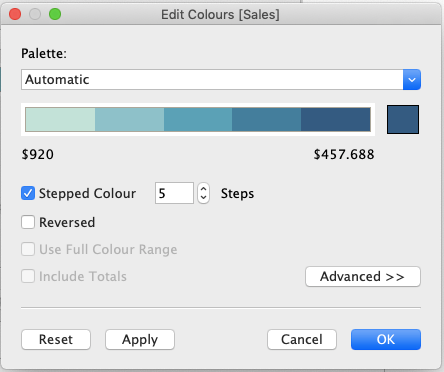Enable the Reversed checkbox
This screenshot has width=444, height=372.
tap(28, 222)
